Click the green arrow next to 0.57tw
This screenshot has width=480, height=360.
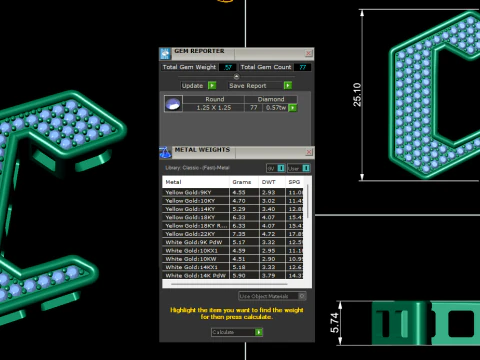click(292, 108)
